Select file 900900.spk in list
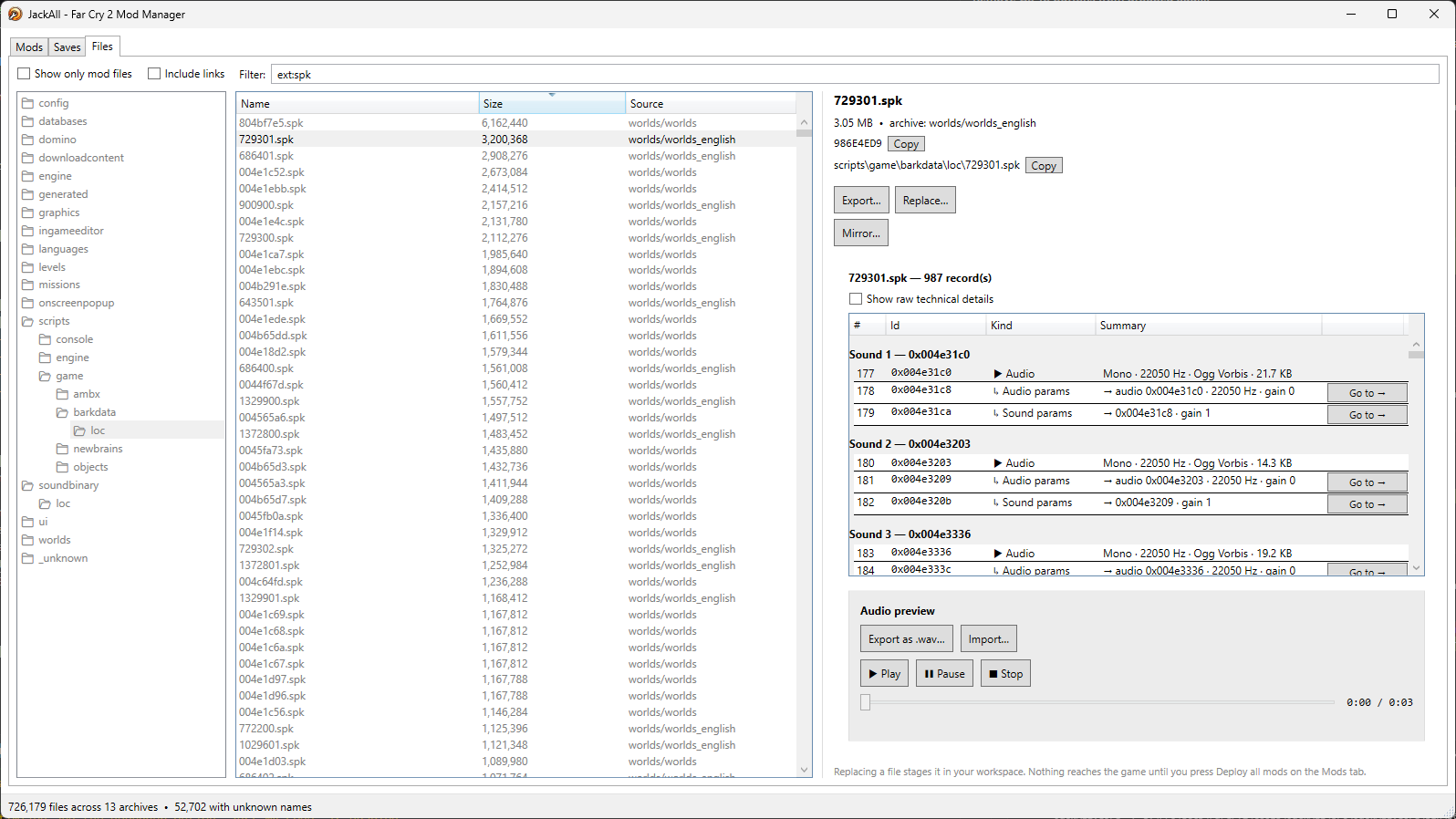The width and height of the screenshot is (1456, 819). tap(516, 205)
